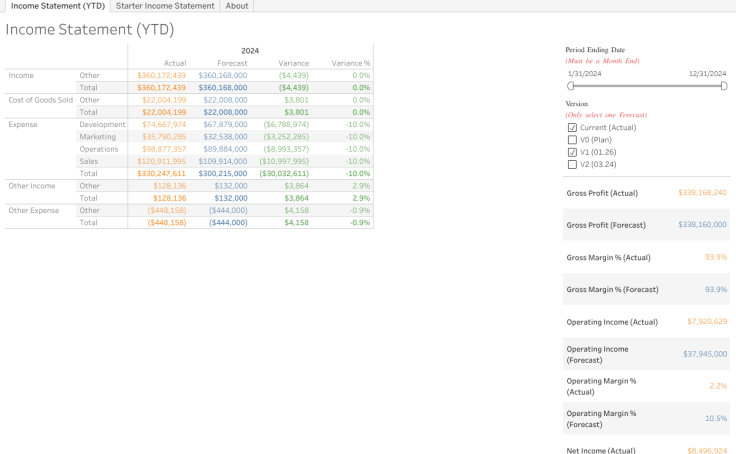
Task: Open the About tab
Action: click(237, 6)
